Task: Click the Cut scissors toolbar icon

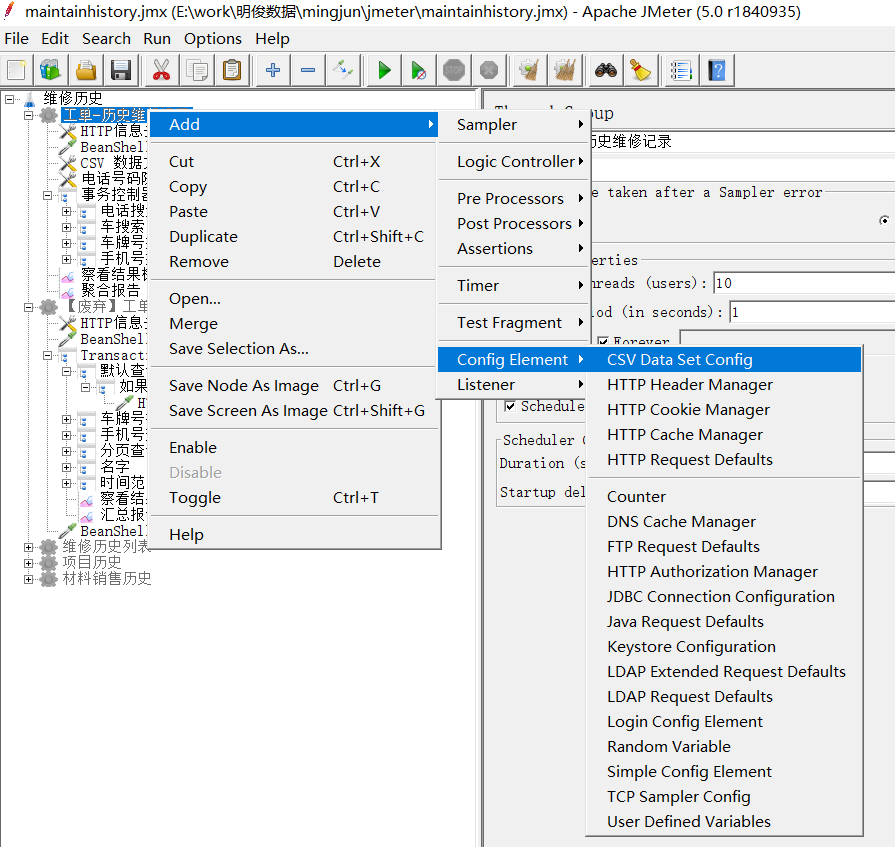Action: pos(162,70)
